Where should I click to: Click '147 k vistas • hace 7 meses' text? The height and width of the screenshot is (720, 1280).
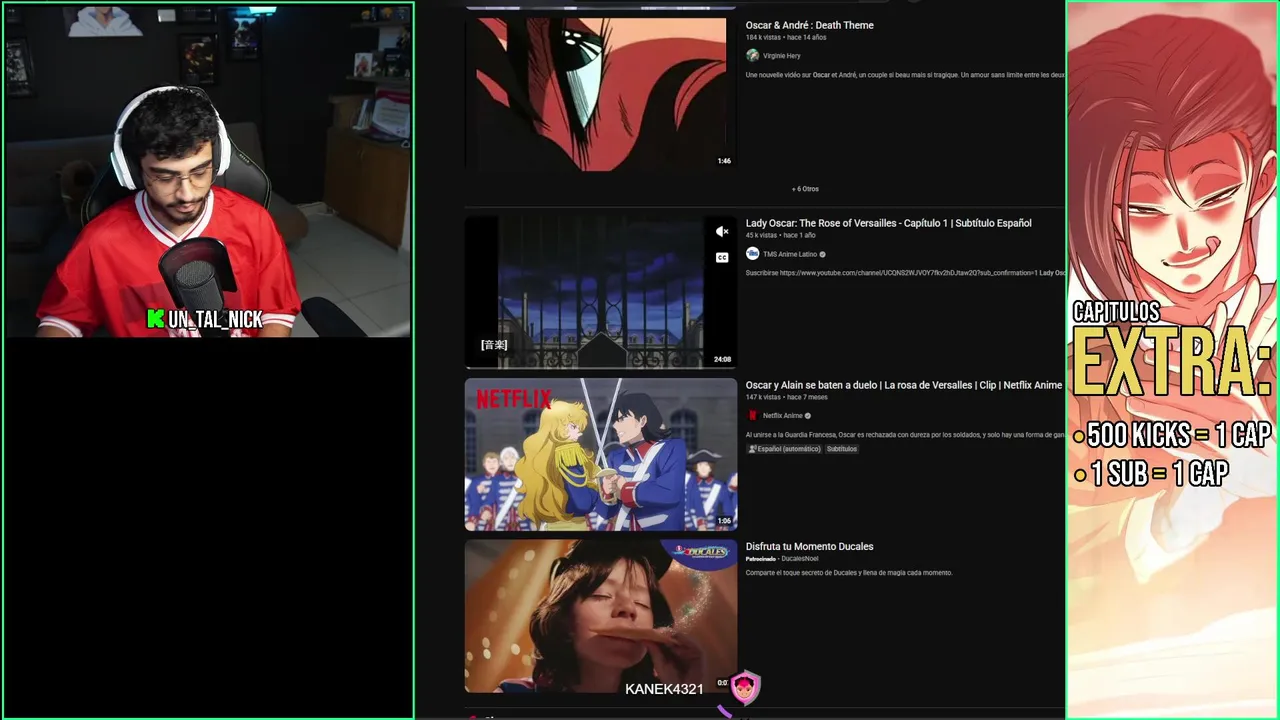(x=786, y=398)
